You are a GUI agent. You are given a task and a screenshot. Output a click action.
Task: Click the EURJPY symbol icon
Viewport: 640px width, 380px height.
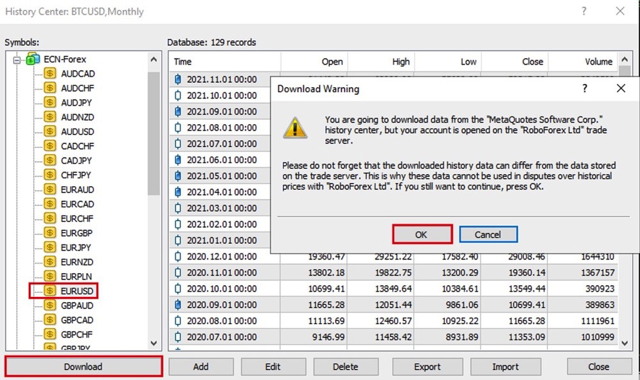tap(50, 247)
